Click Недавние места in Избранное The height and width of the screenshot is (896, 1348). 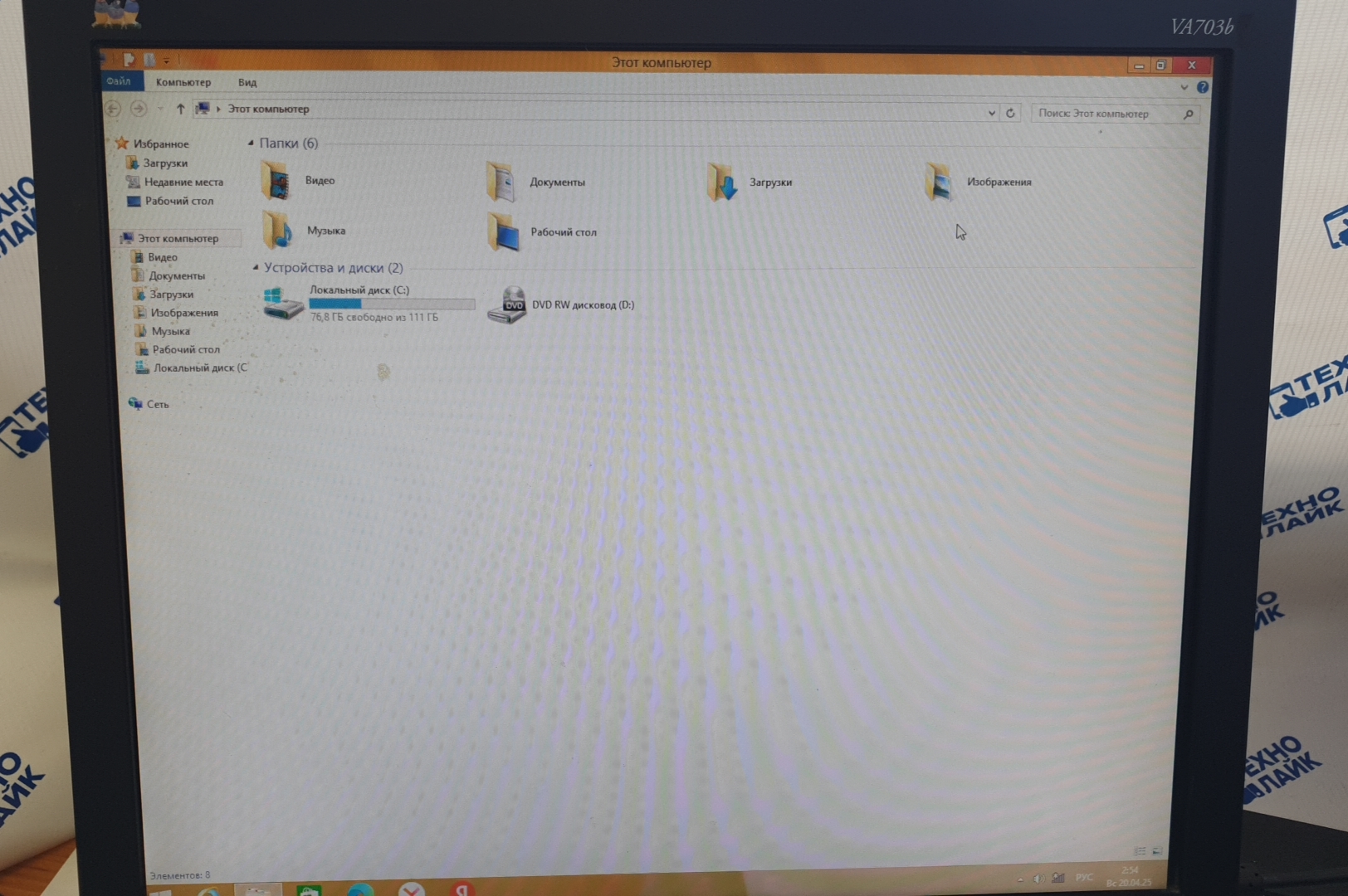183,182
